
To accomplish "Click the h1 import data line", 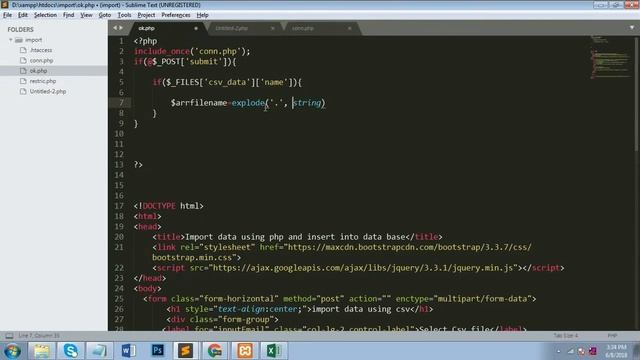I will click(300, 309).
